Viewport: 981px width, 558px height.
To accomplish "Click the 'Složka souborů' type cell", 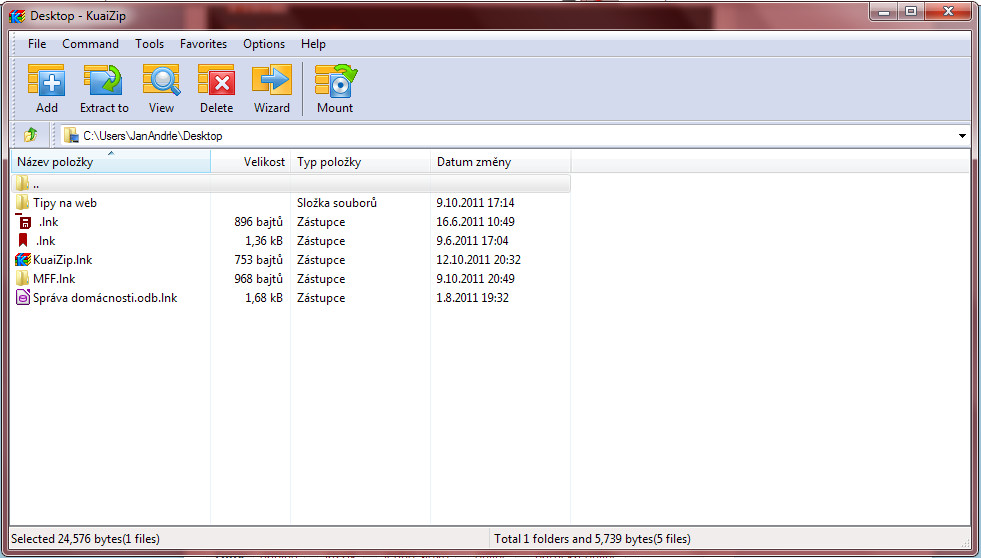I will (x=337, y=203).
